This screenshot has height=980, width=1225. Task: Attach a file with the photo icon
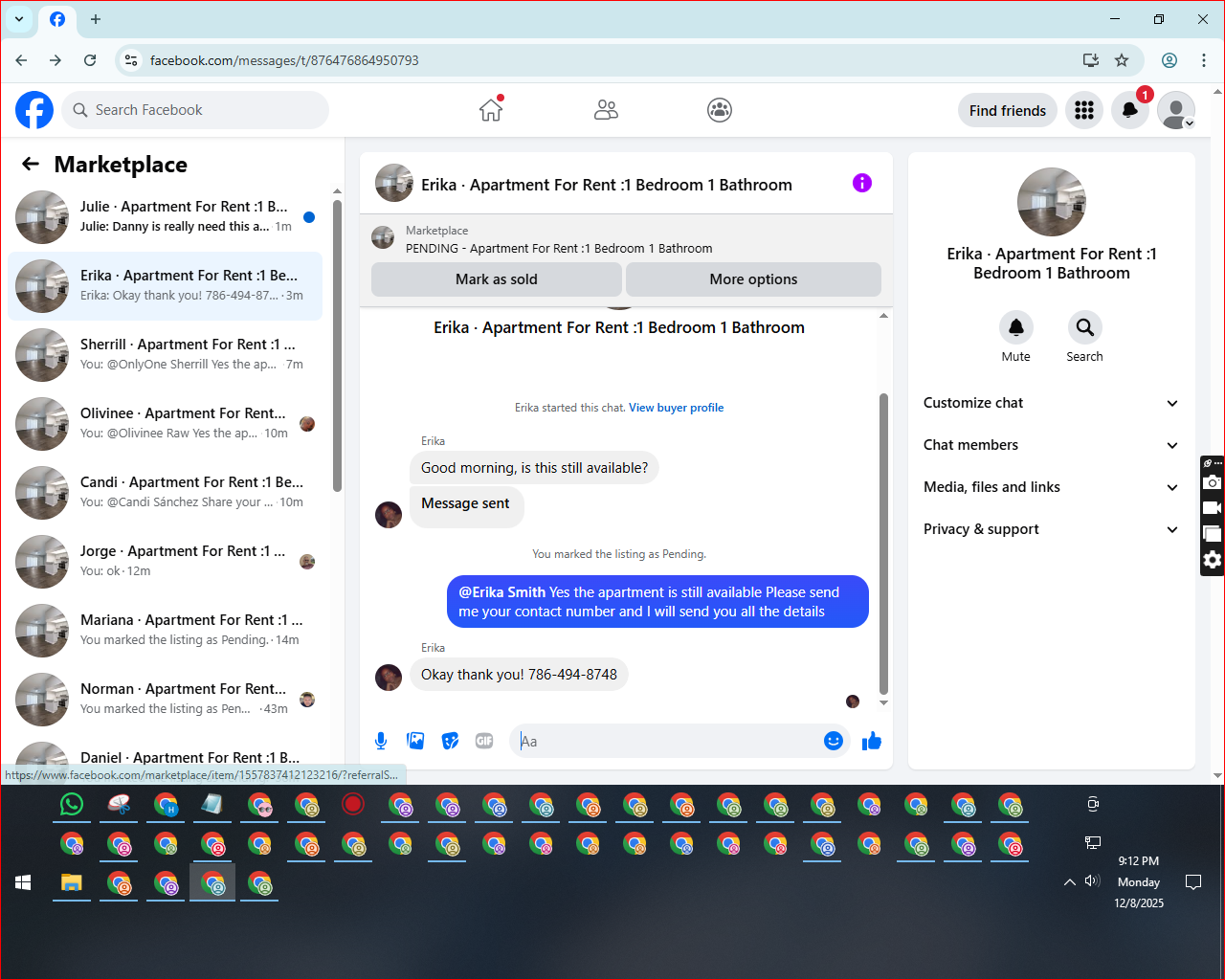(415, 741)
